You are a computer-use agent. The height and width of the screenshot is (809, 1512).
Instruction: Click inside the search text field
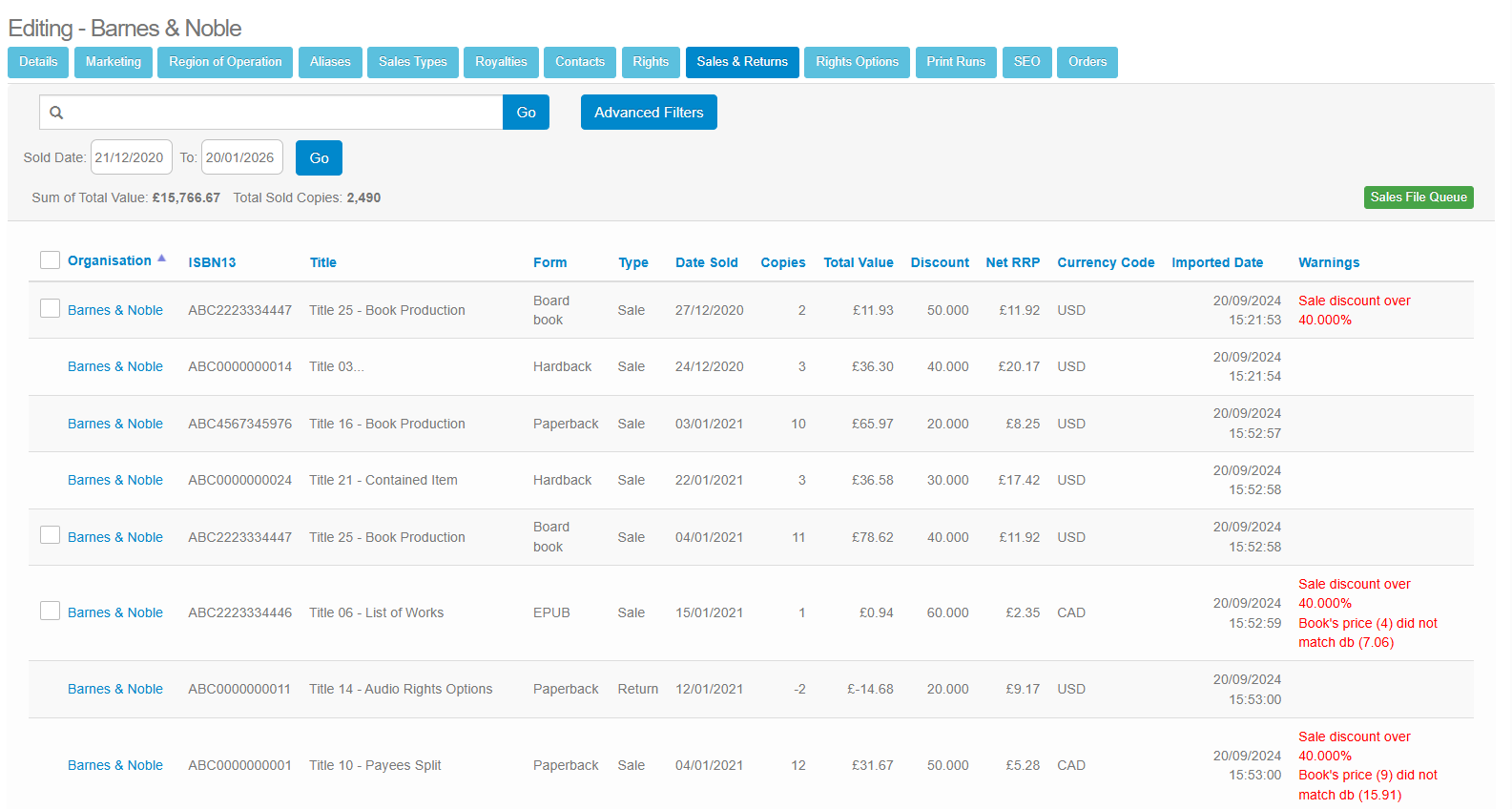click(x=286, y=113)
